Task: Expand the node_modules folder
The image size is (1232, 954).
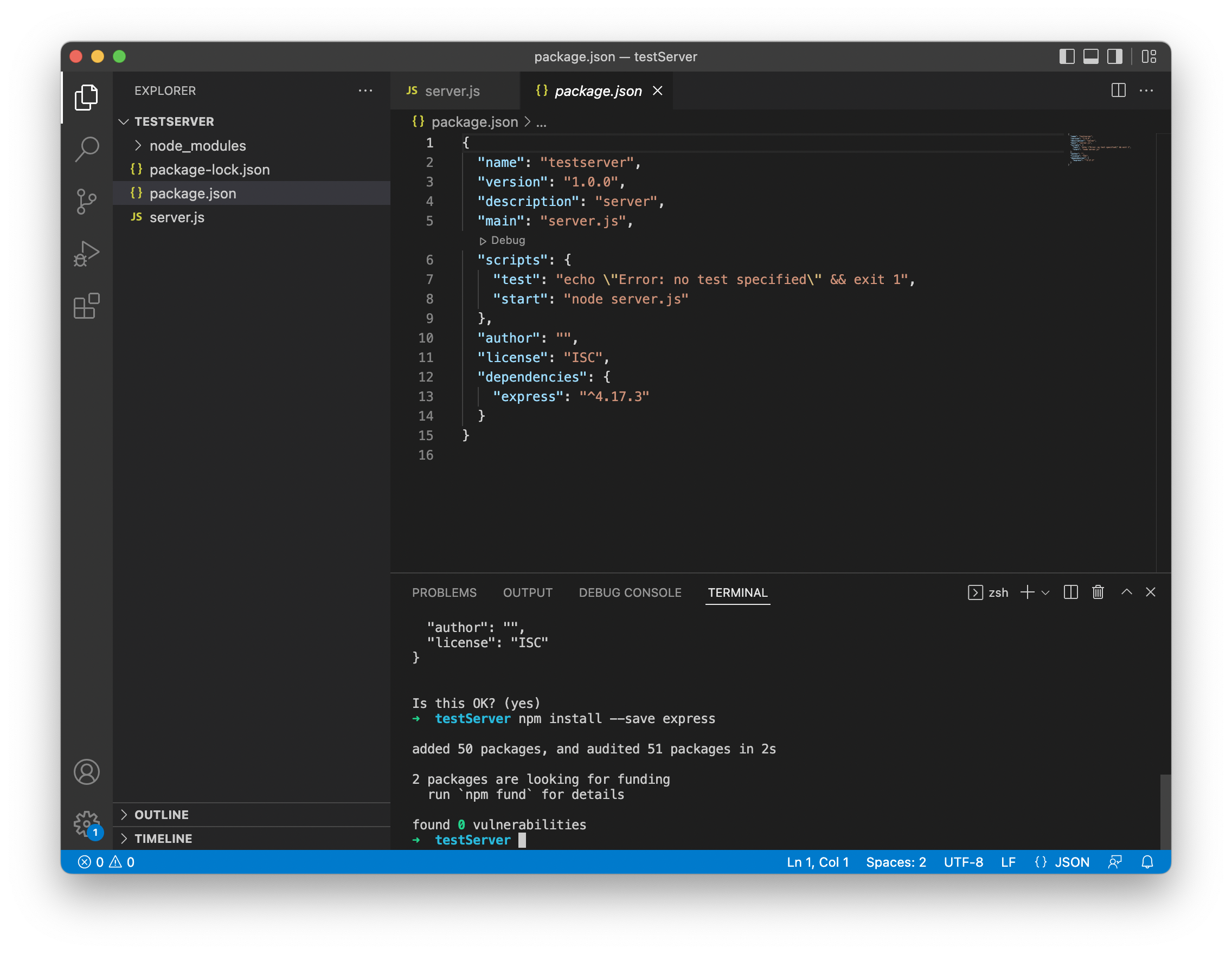Action: click(x=197, y=145)
